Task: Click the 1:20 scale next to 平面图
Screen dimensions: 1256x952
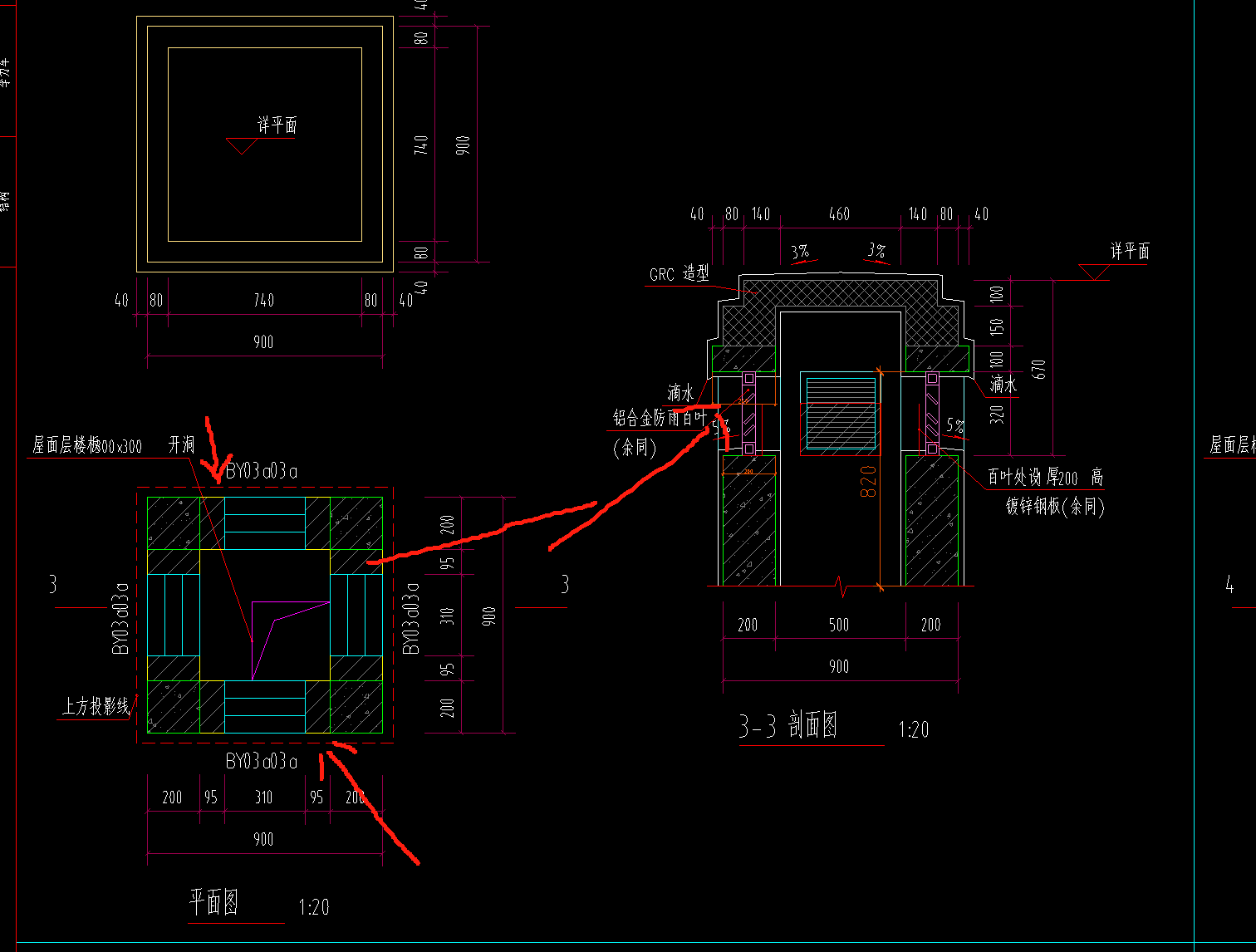Action: pos(314,907)
